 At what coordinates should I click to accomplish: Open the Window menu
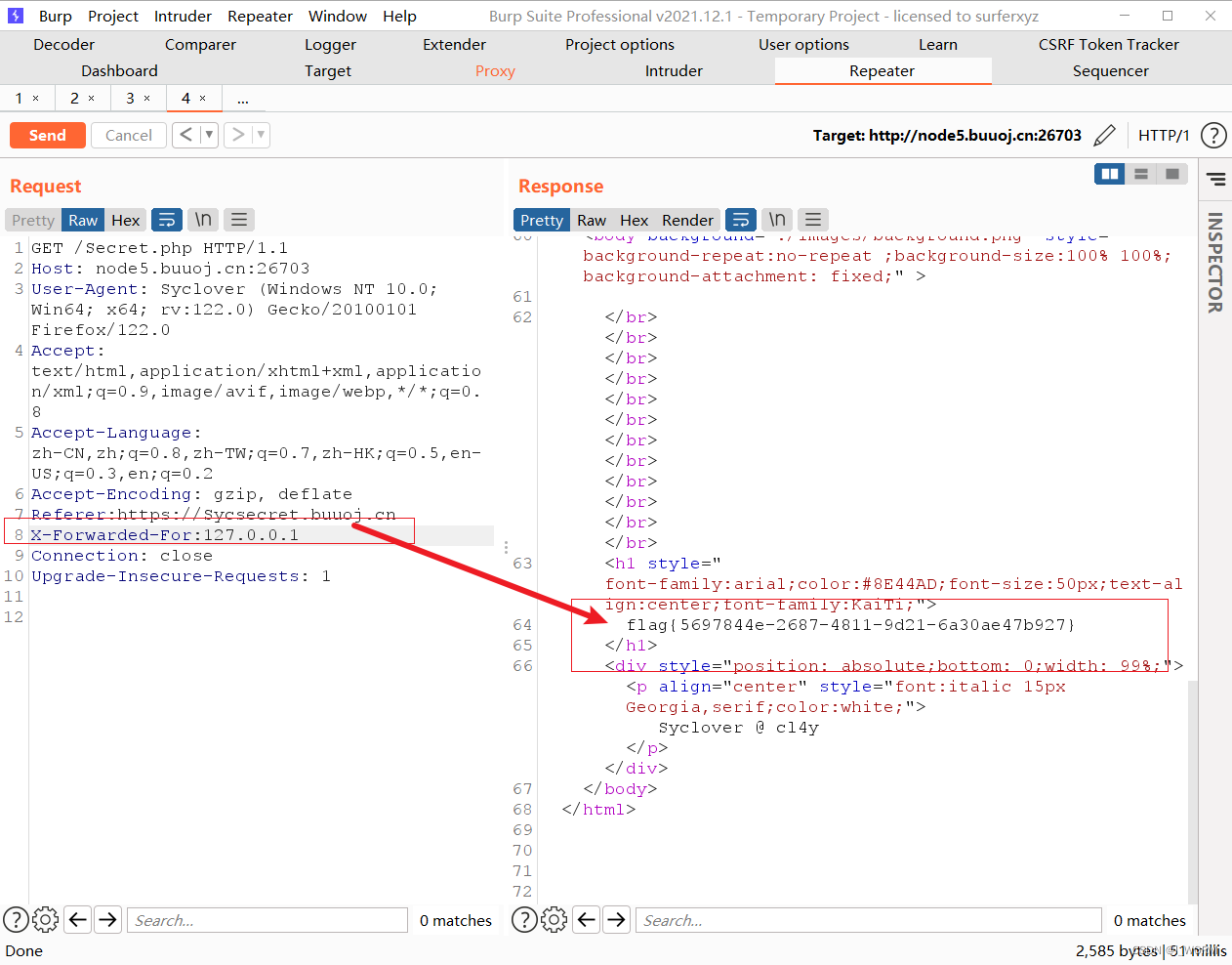[x=338, y=16]
